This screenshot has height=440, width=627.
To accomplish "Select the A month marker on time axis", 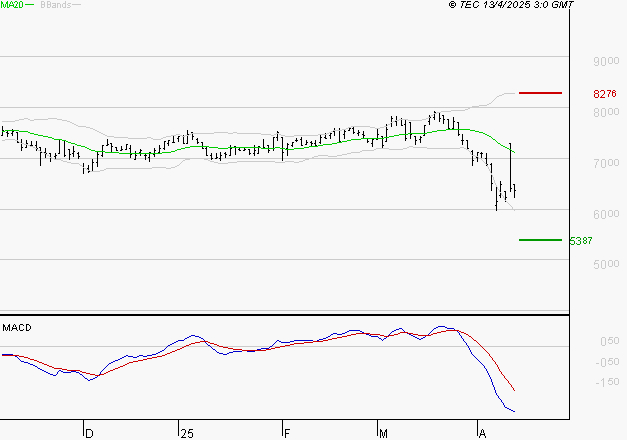I will [x=481, y=433].
